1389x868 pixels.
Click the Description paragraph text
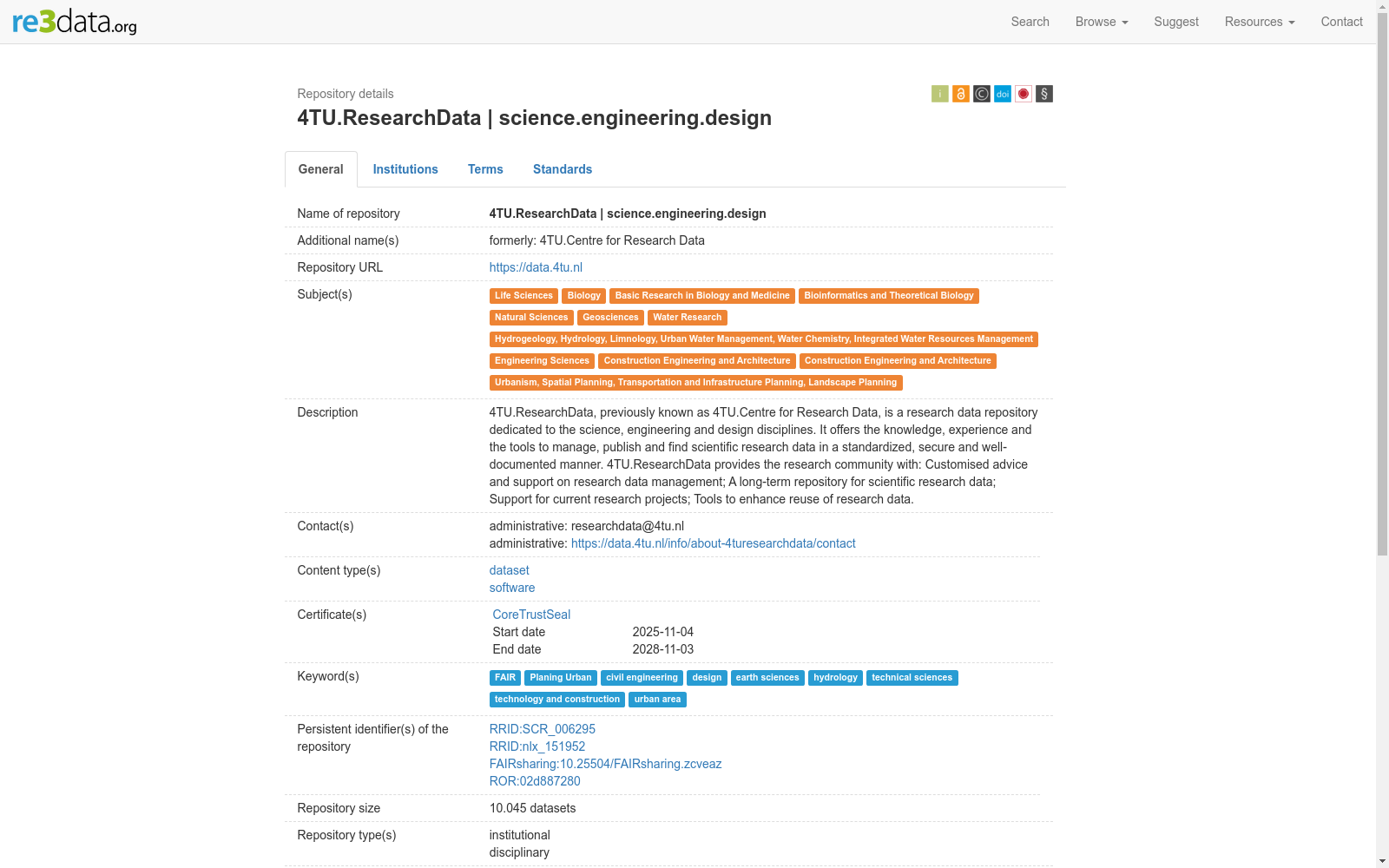click(764, 456)
